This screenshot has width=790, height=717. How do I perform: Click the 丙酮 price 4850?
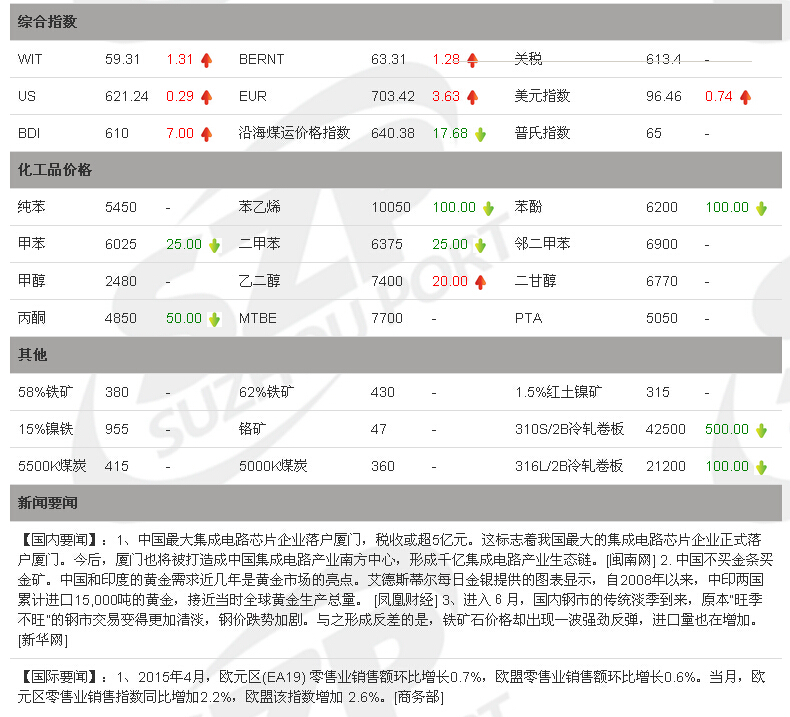coord(121,318)
